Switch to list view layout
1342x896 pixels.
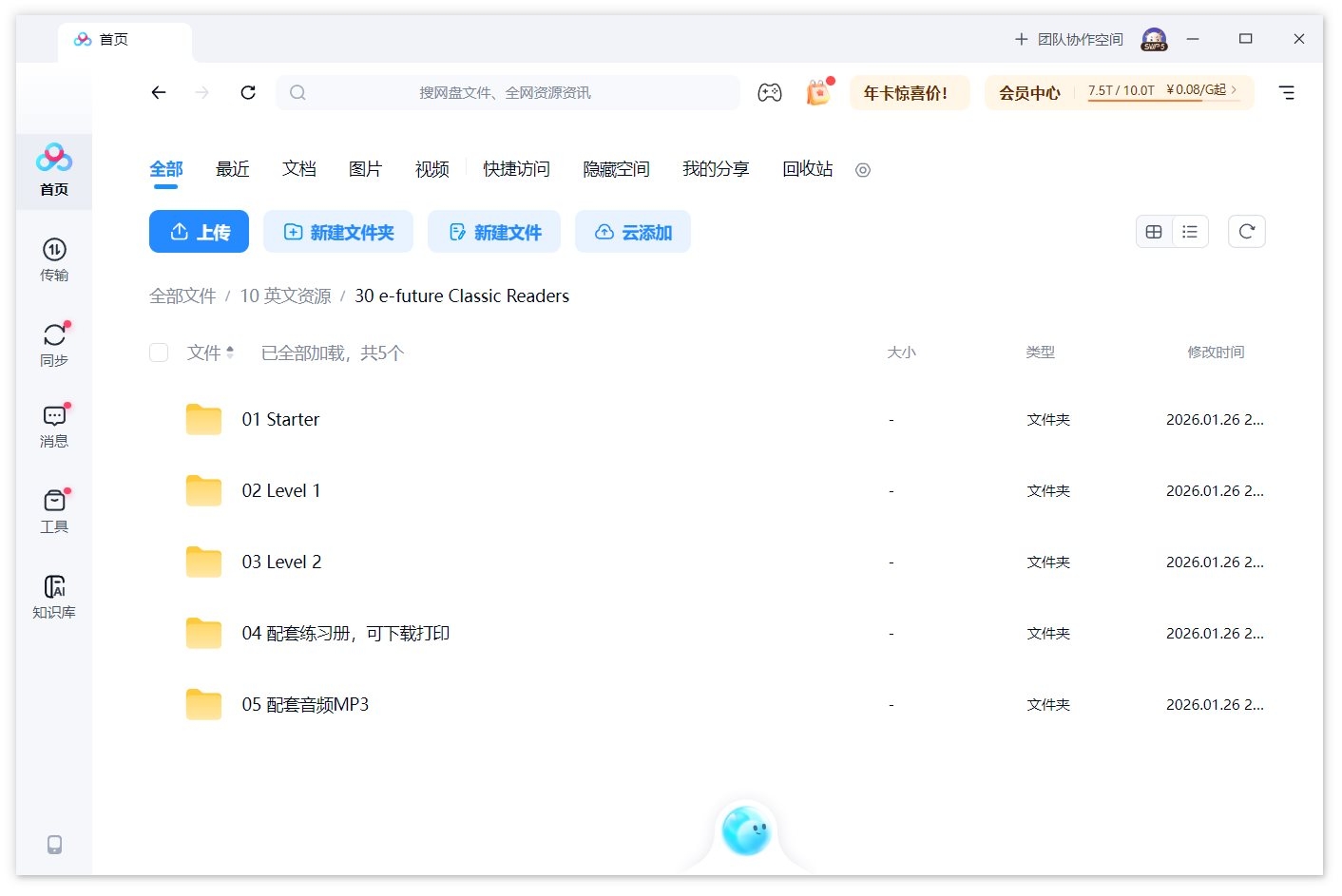click(1190, 231)
